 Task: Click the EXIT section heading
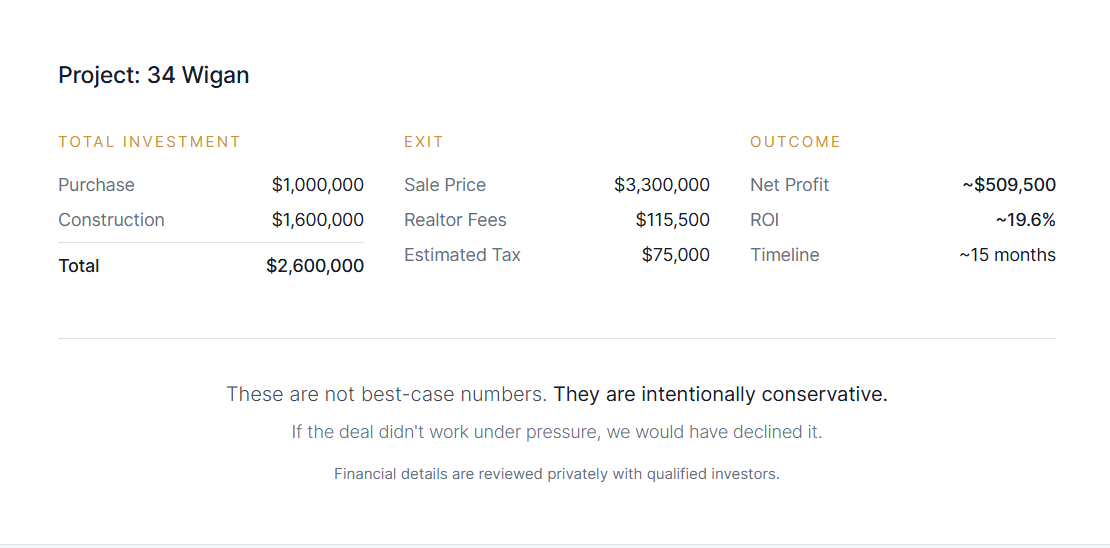click(424, 142)
